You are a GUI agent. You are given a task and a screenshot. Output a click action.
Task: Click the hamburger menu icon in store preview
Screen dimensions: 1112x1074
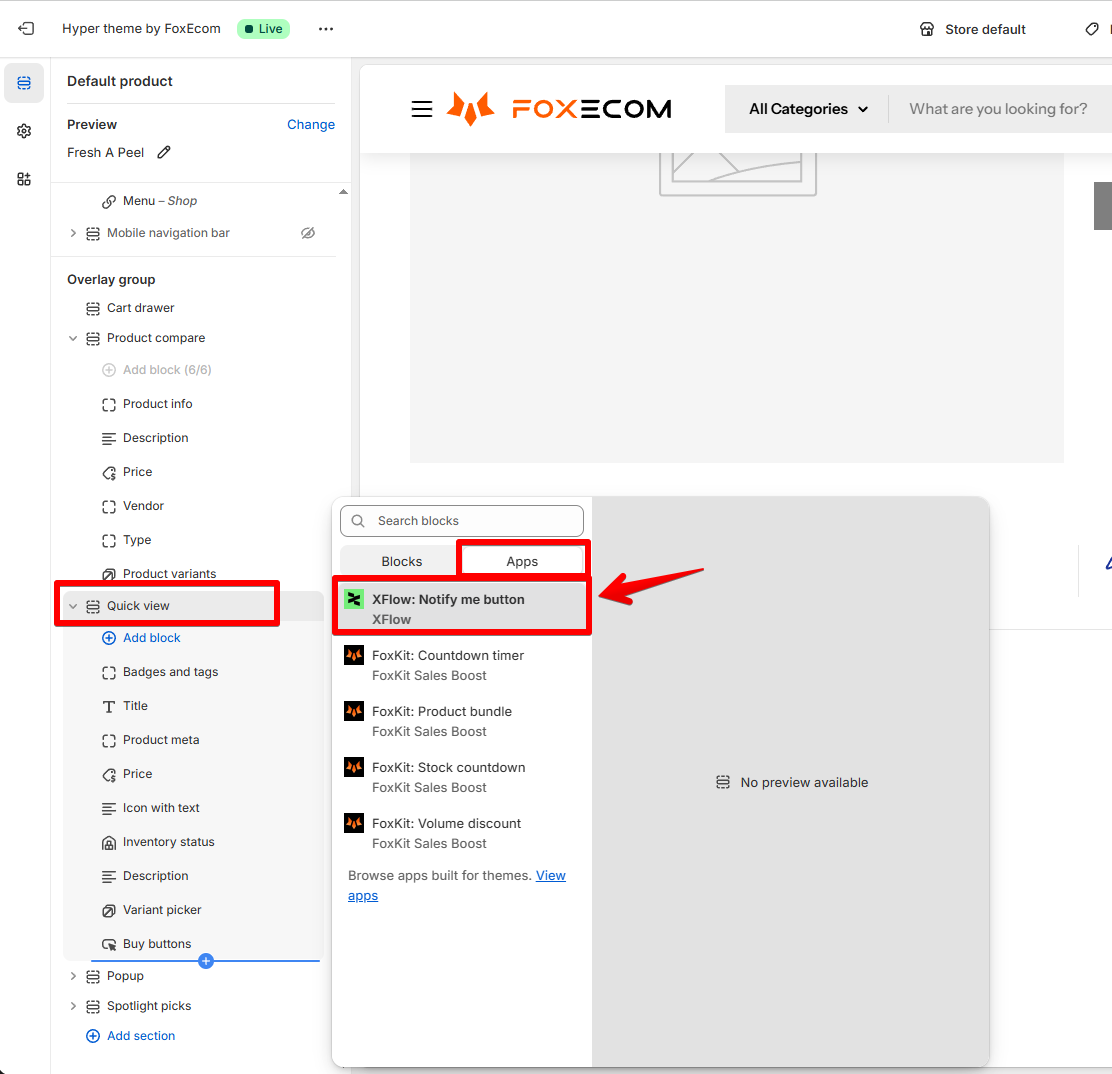click(422, 109)
